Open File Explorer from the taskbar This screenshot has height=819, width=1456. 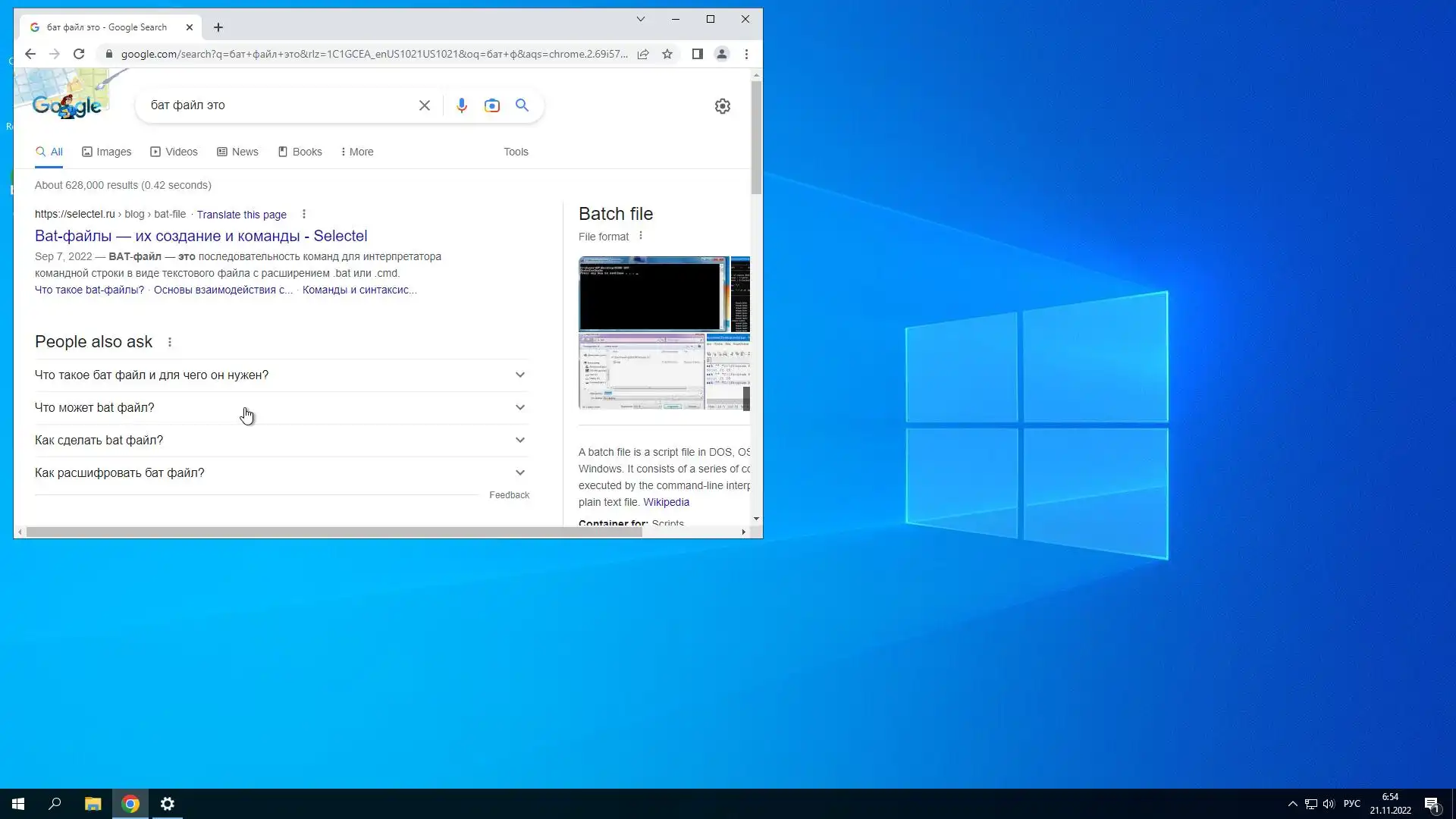(x=93, y=804)
